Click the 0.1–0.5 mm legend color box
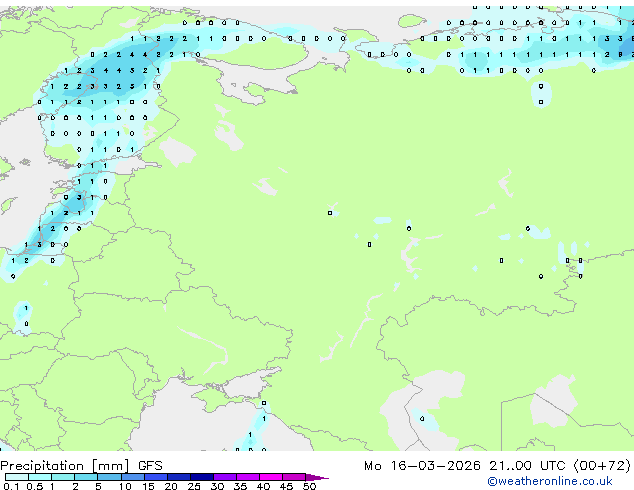 17,477
